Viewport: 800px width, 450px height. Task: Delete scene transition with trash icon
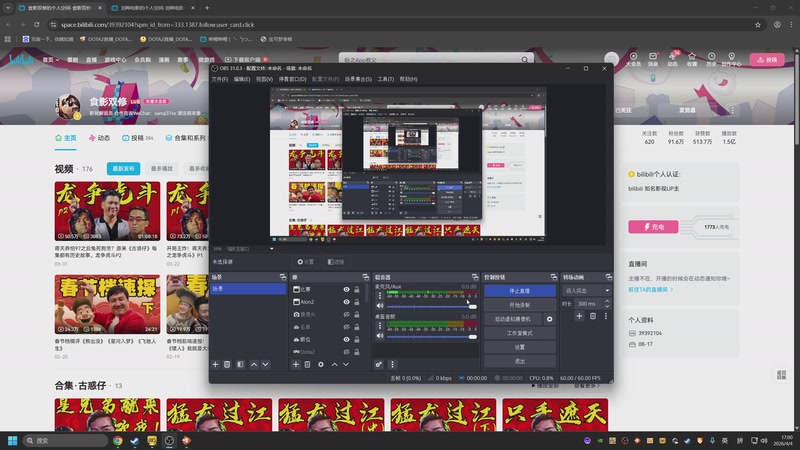[593, 316]
